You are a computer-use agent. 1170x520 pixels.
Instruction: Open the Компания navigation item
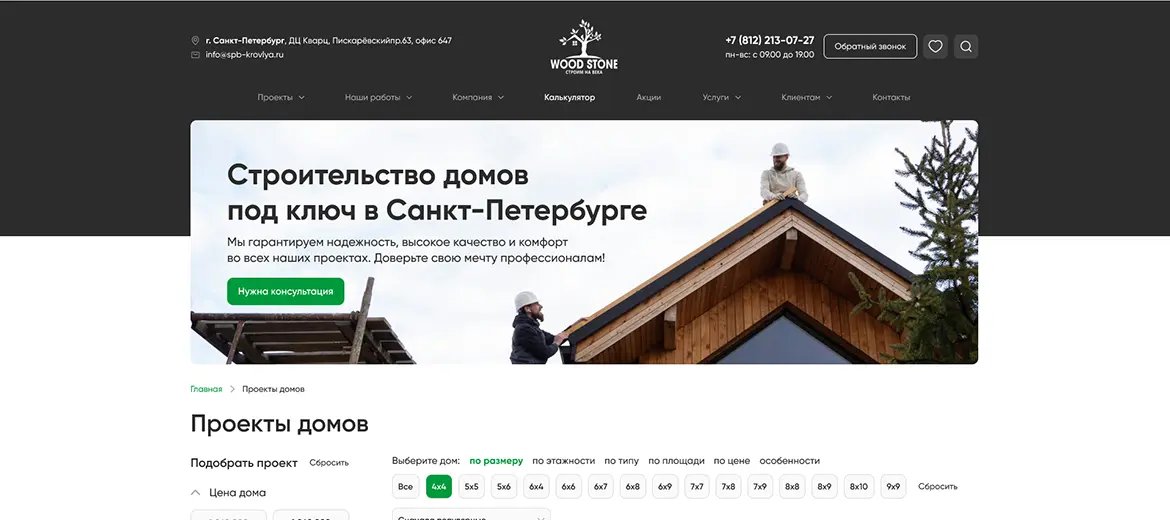pyautogui.click(x=472, y=98)
